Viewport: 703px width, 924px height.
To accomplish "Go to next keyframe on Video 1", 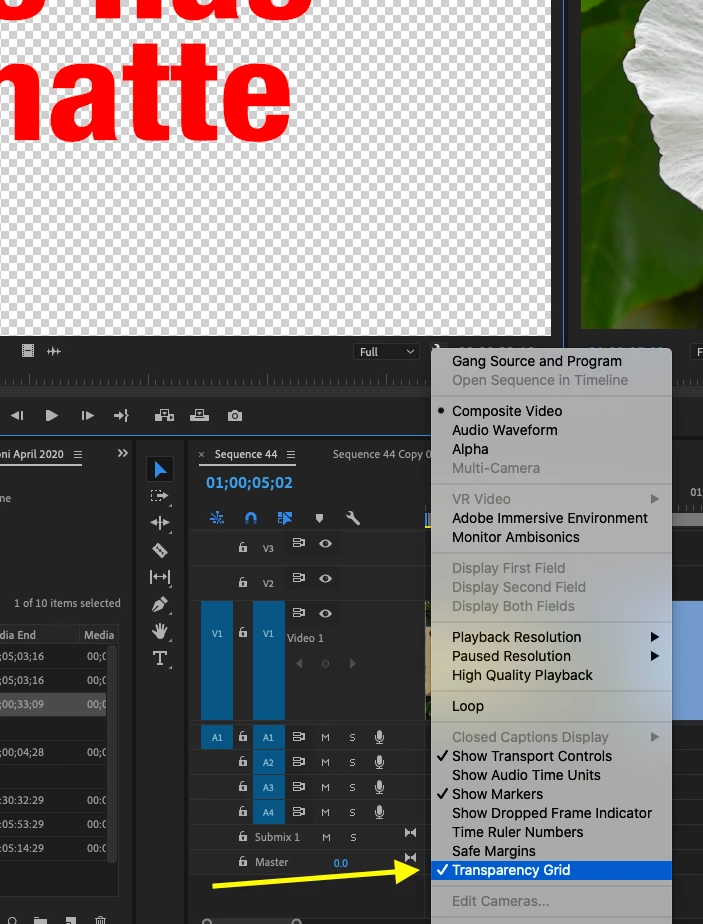I will [352, 664].
